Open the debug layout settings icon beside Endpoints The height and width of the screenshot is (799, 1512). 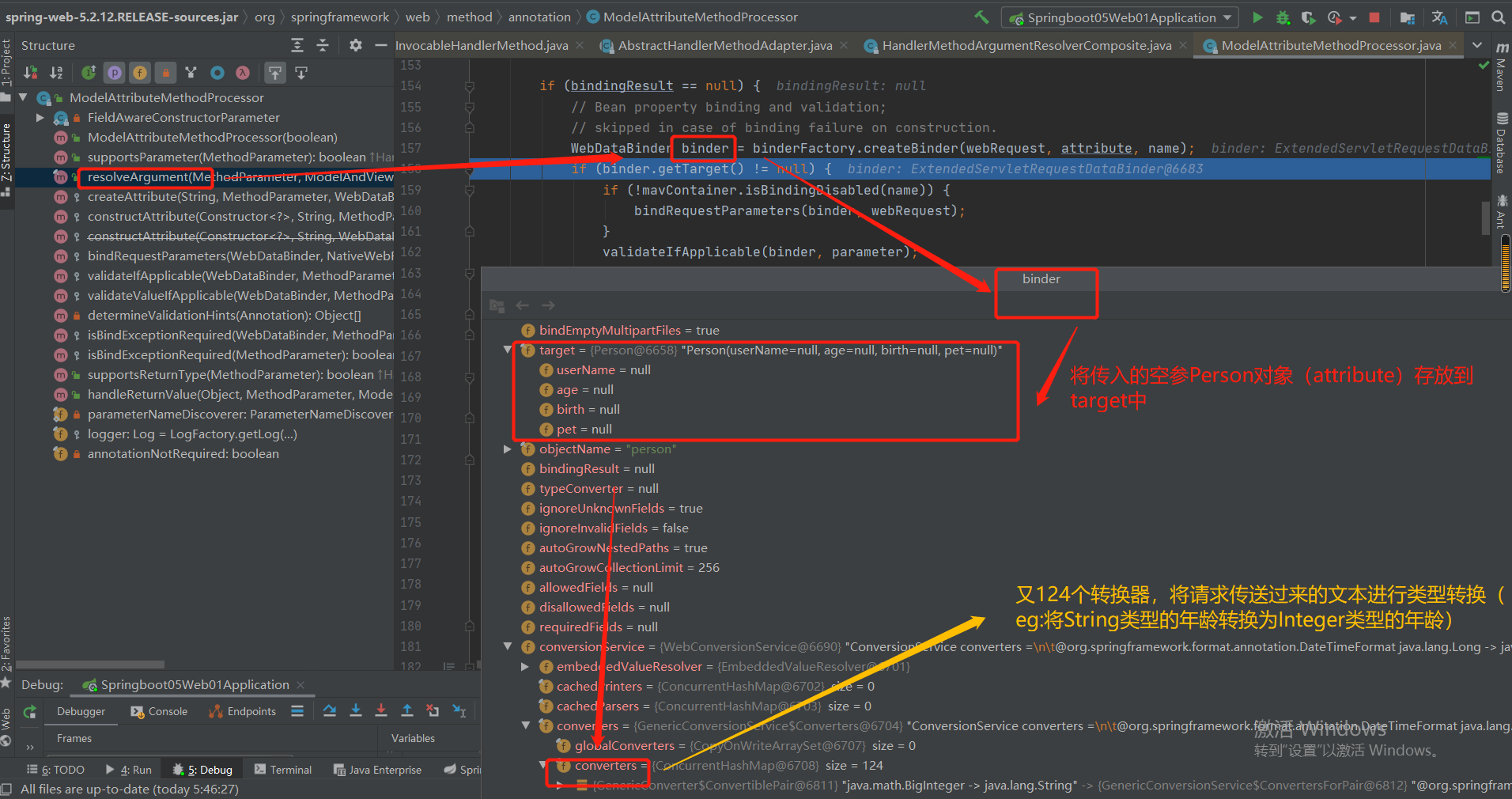[297, 711]
